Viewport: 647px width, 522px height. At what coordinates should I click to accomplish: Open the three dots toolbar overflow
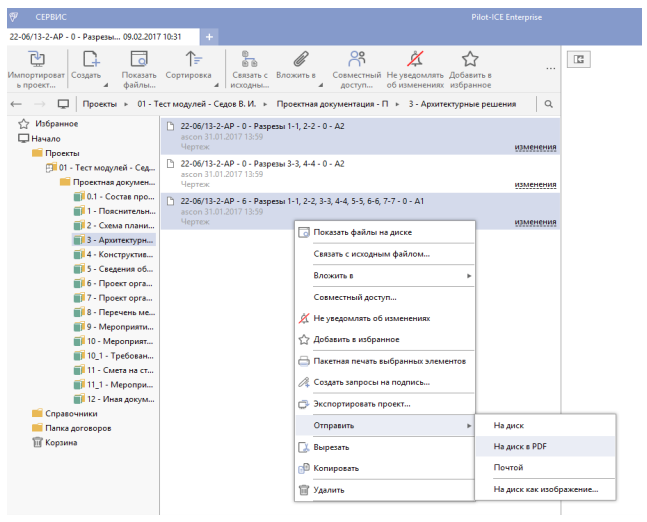tap(550, 69)
